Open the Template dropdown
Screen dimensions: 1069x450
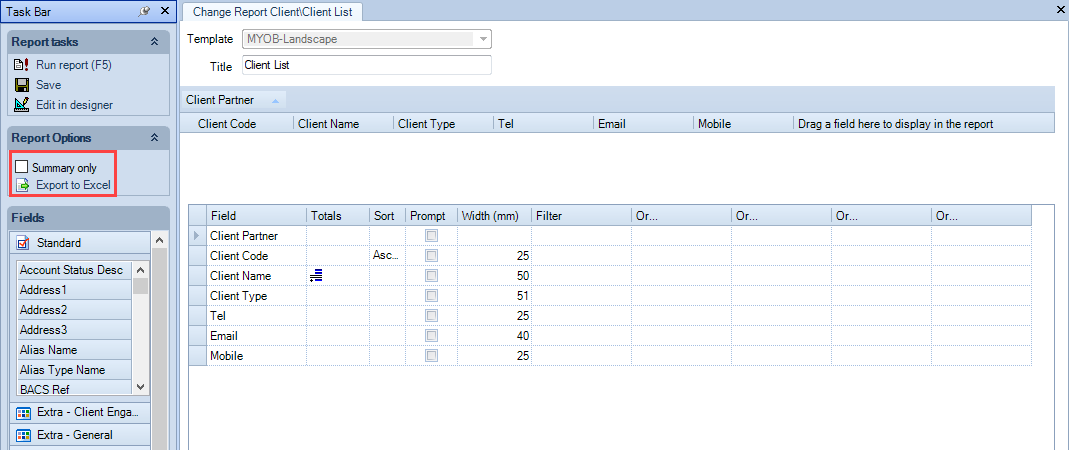[483, 40]
